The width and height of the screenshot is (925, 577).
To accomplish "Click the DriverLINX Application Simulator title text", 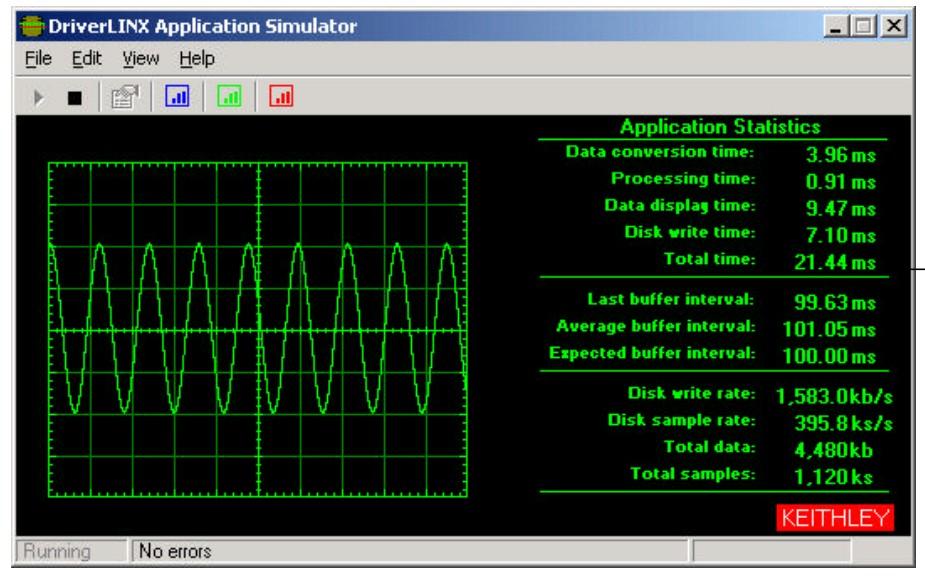I will (203, 26).
